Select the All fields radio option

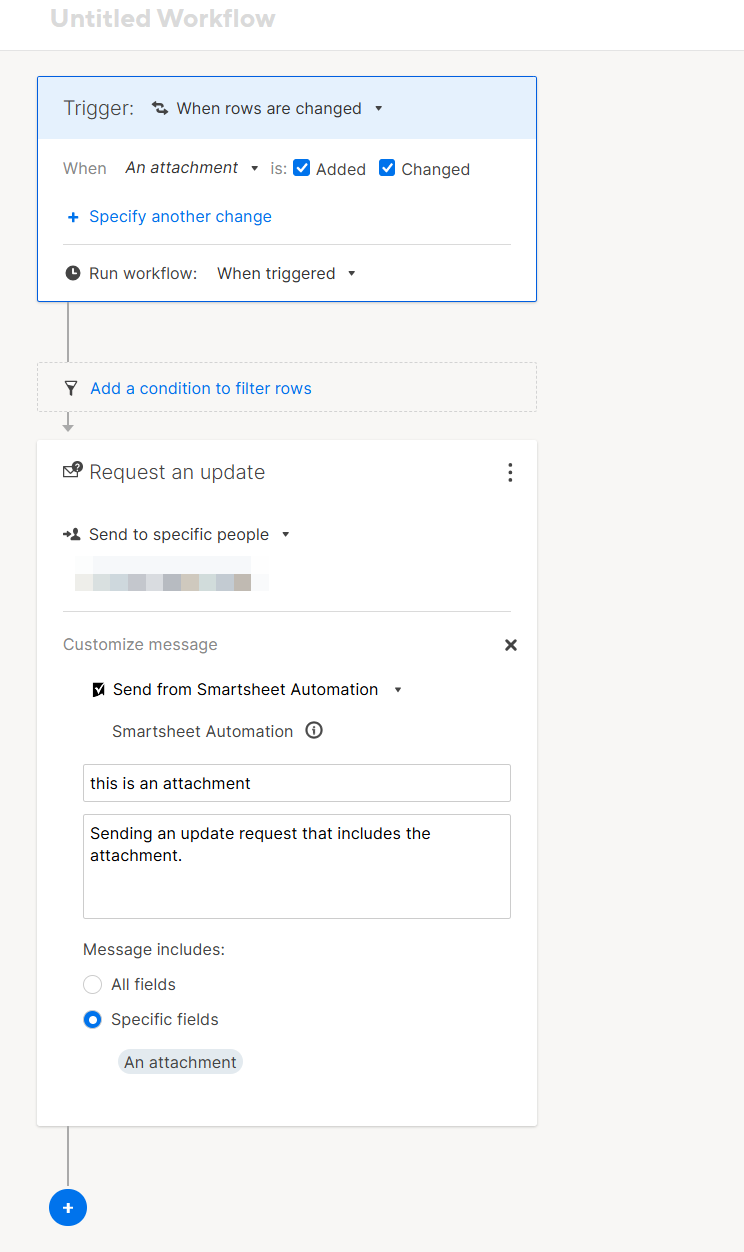(x=93, y=985)
